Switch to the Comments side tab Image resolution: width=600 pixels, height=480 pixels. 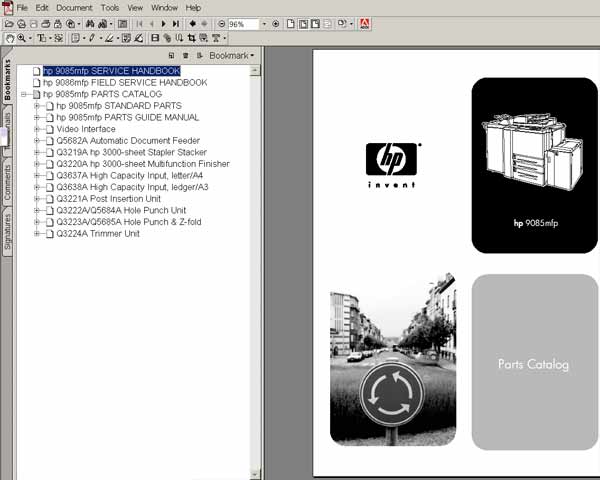click(x=7, y=182)
